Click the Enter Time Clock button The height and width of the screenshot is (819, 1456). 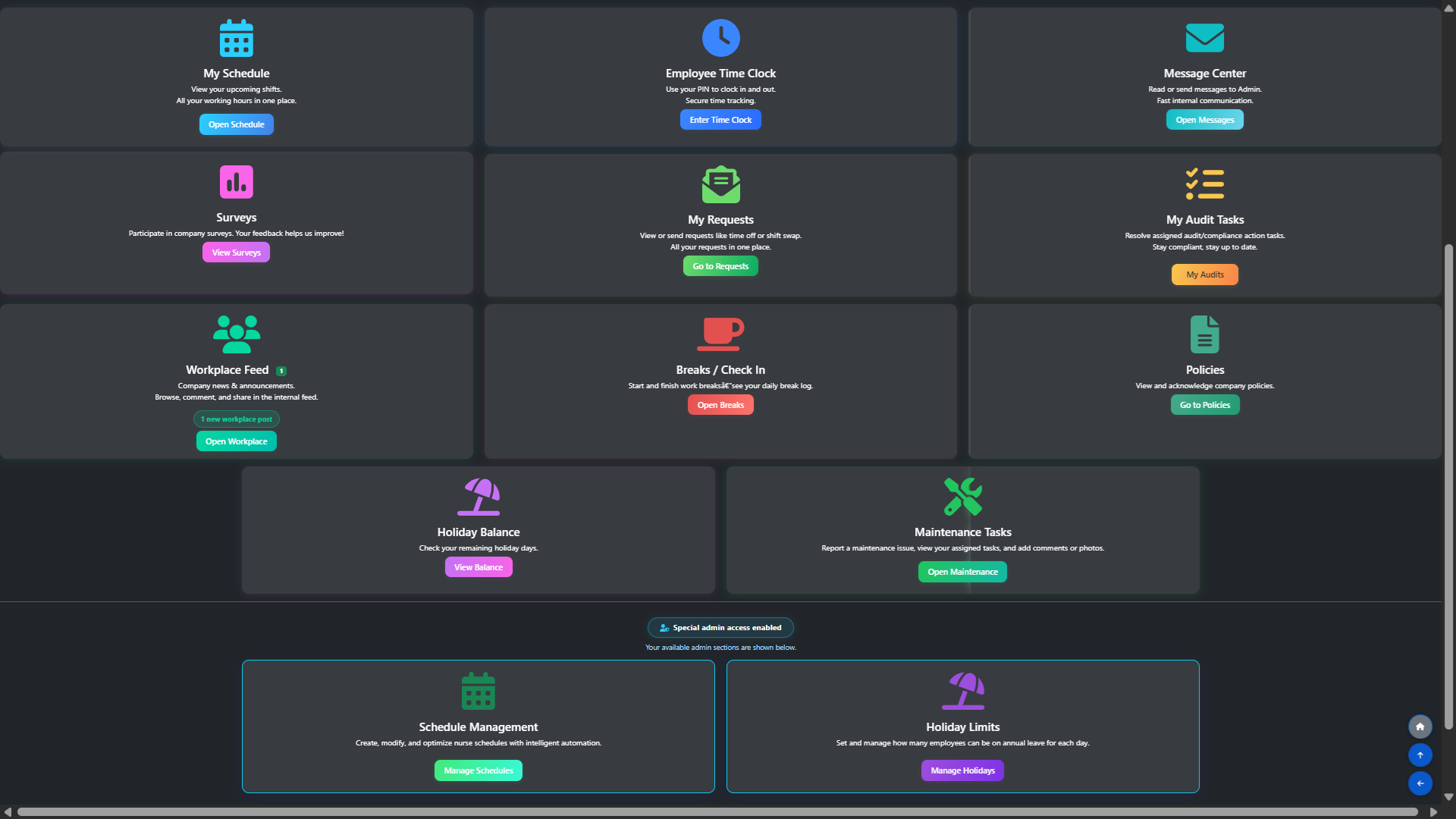720,120
